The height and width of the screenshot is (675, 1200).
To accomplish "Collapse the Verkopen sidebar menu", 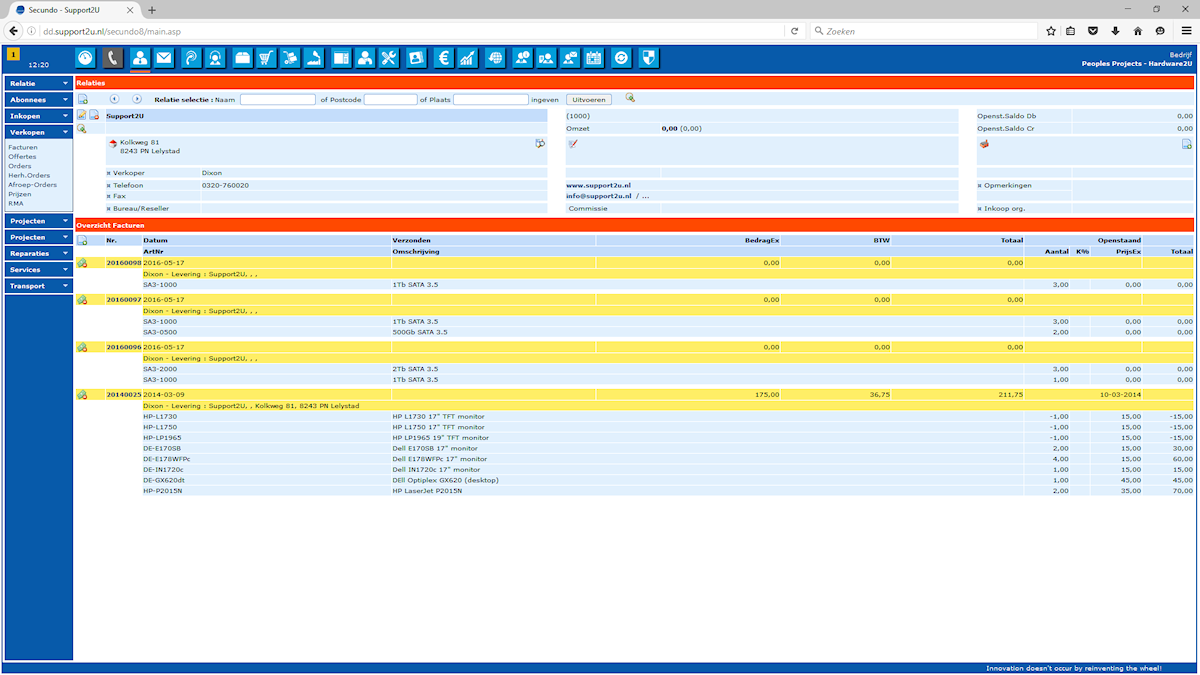I will (x=39, y=132).
